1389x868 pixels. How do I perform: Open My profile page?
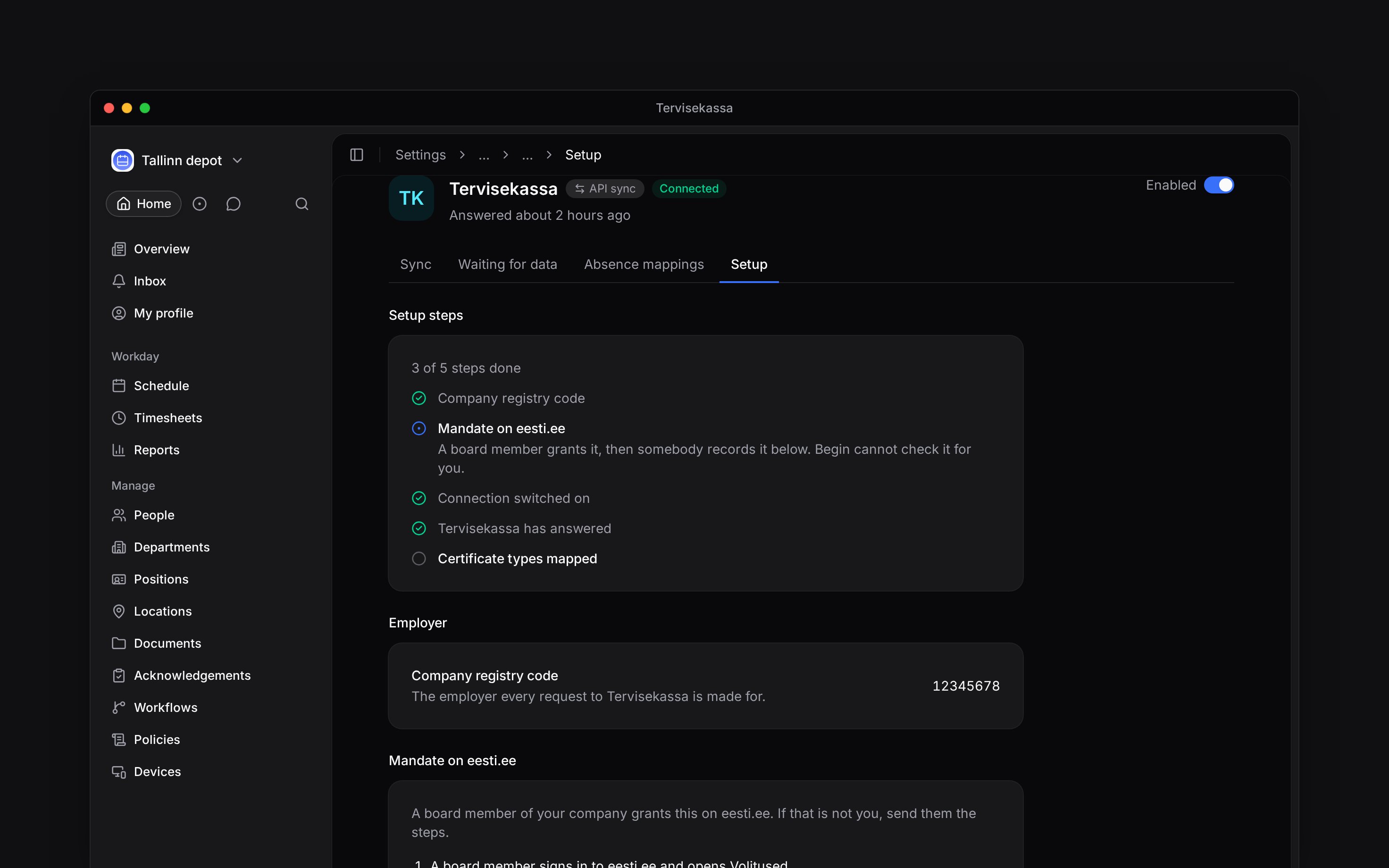click(x=211, y=313)
